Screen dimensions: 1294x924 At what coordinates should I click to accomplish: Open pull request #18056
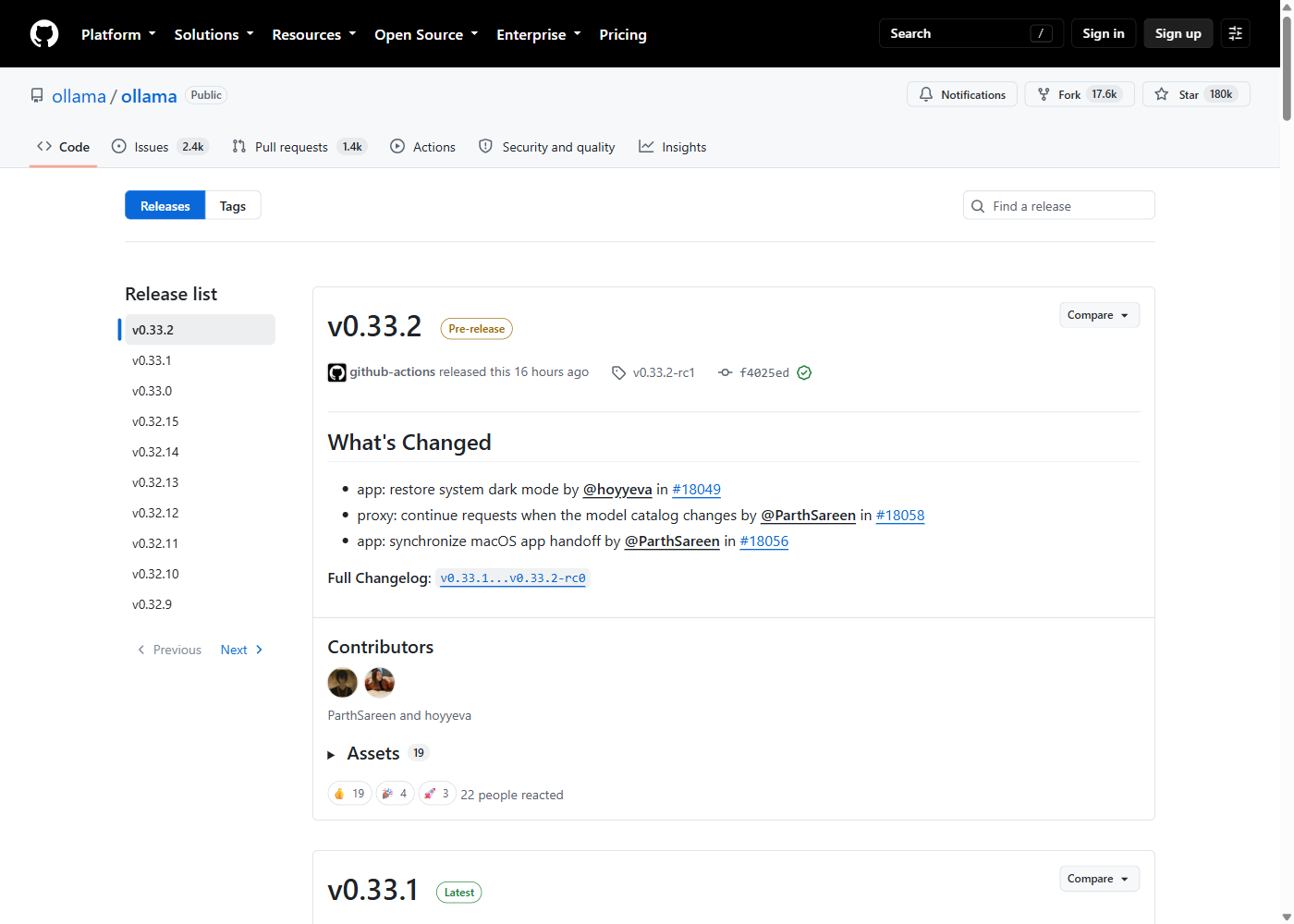tap(764, 541)
